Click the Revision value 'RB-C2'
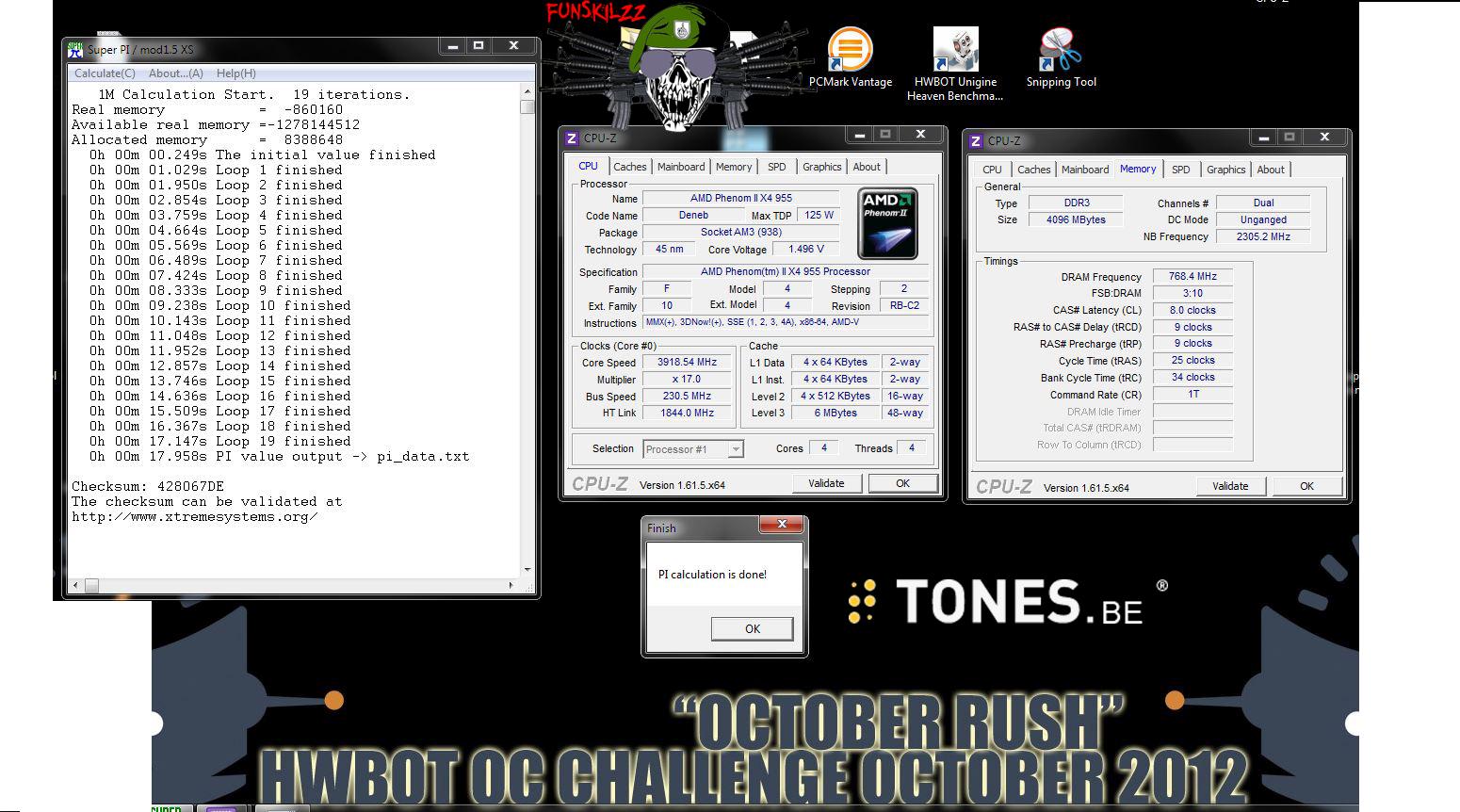Screen dimensions: 1460x812 (904, 306)
